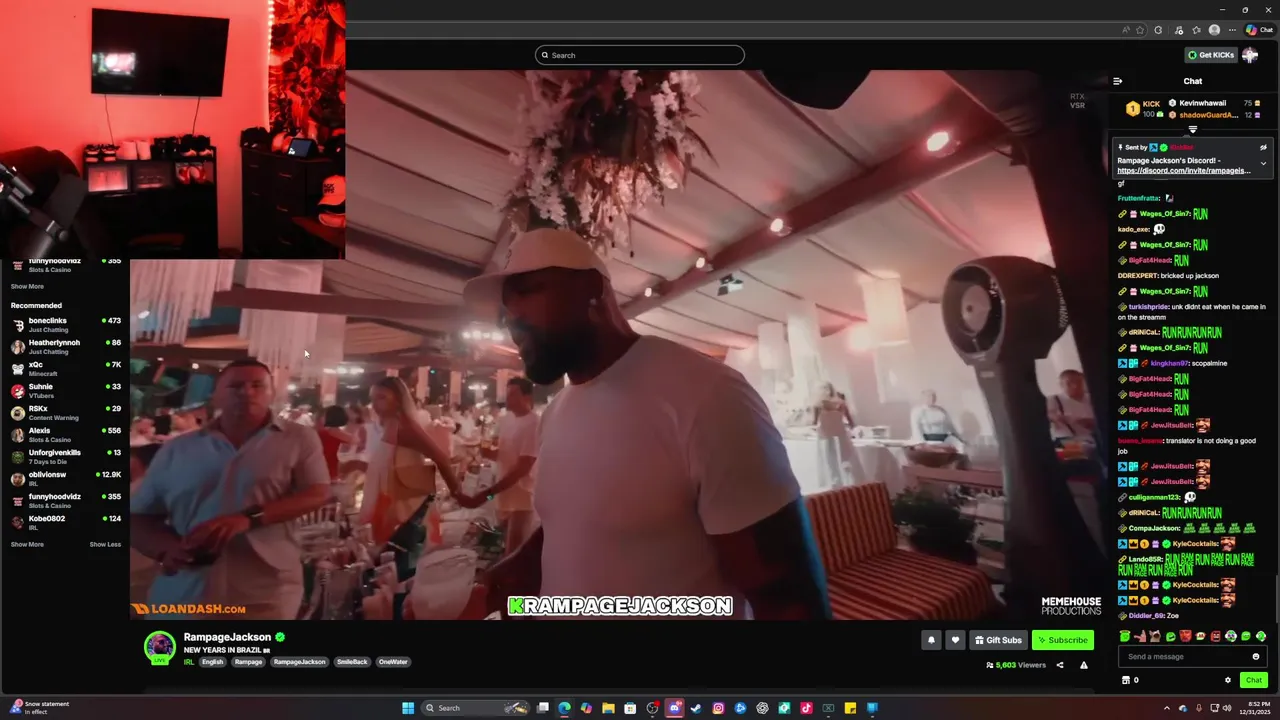1280x720 pixels.
Task: Click the report warning triangle icon
Action: click(x=1083, y=665)
